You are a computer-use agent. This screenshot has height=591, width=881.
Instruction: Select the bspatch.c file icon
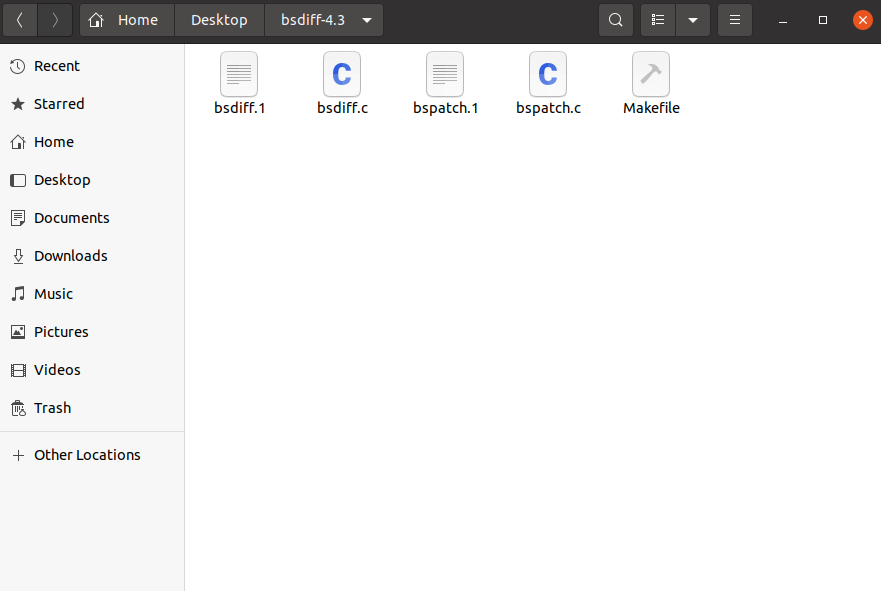[547, 82]
